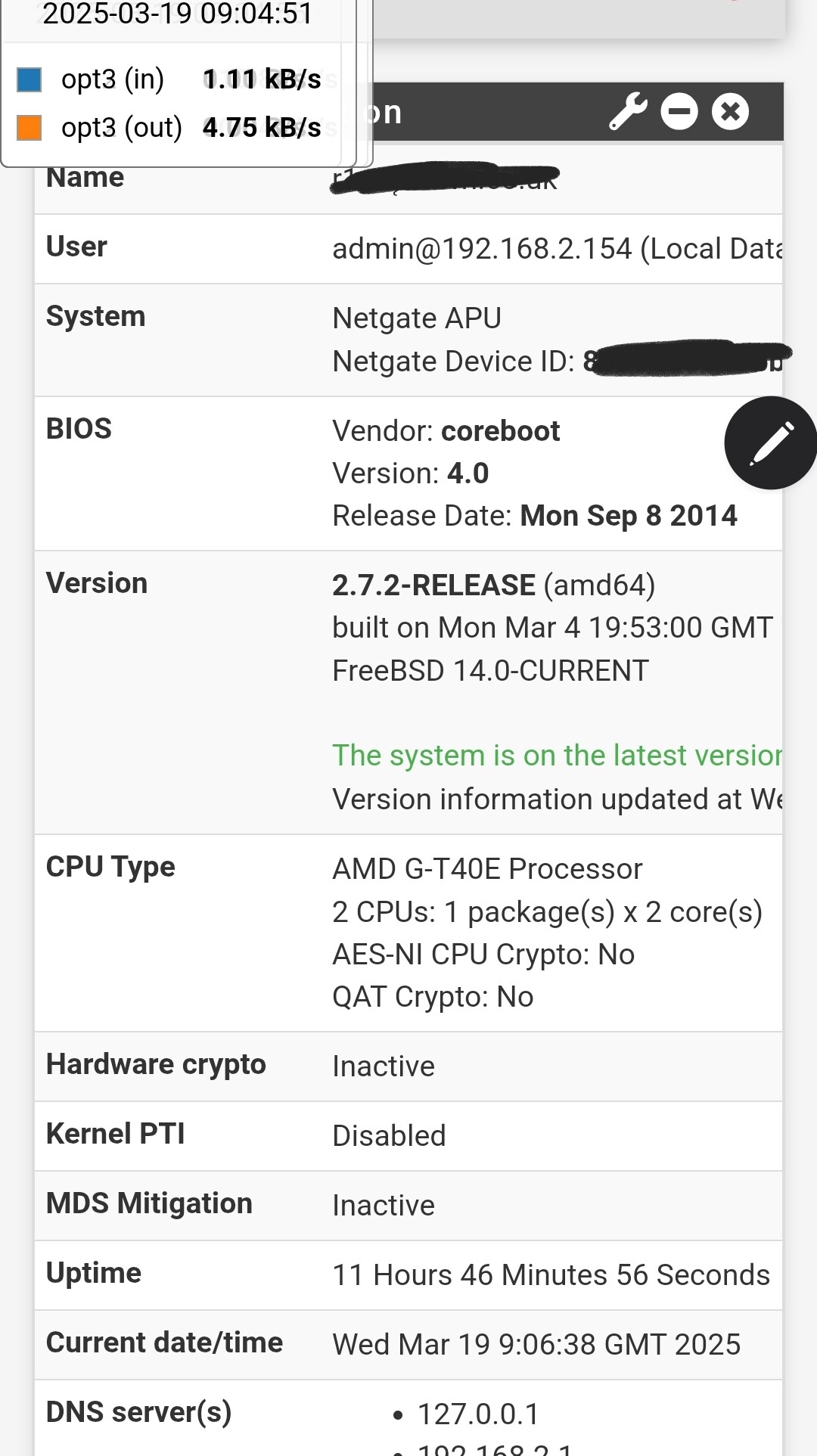Click the tooltip timestamp 2025-03-19 09:04:51
Viewport: 817px width, 1456px height.
click(x=177, y=14)
